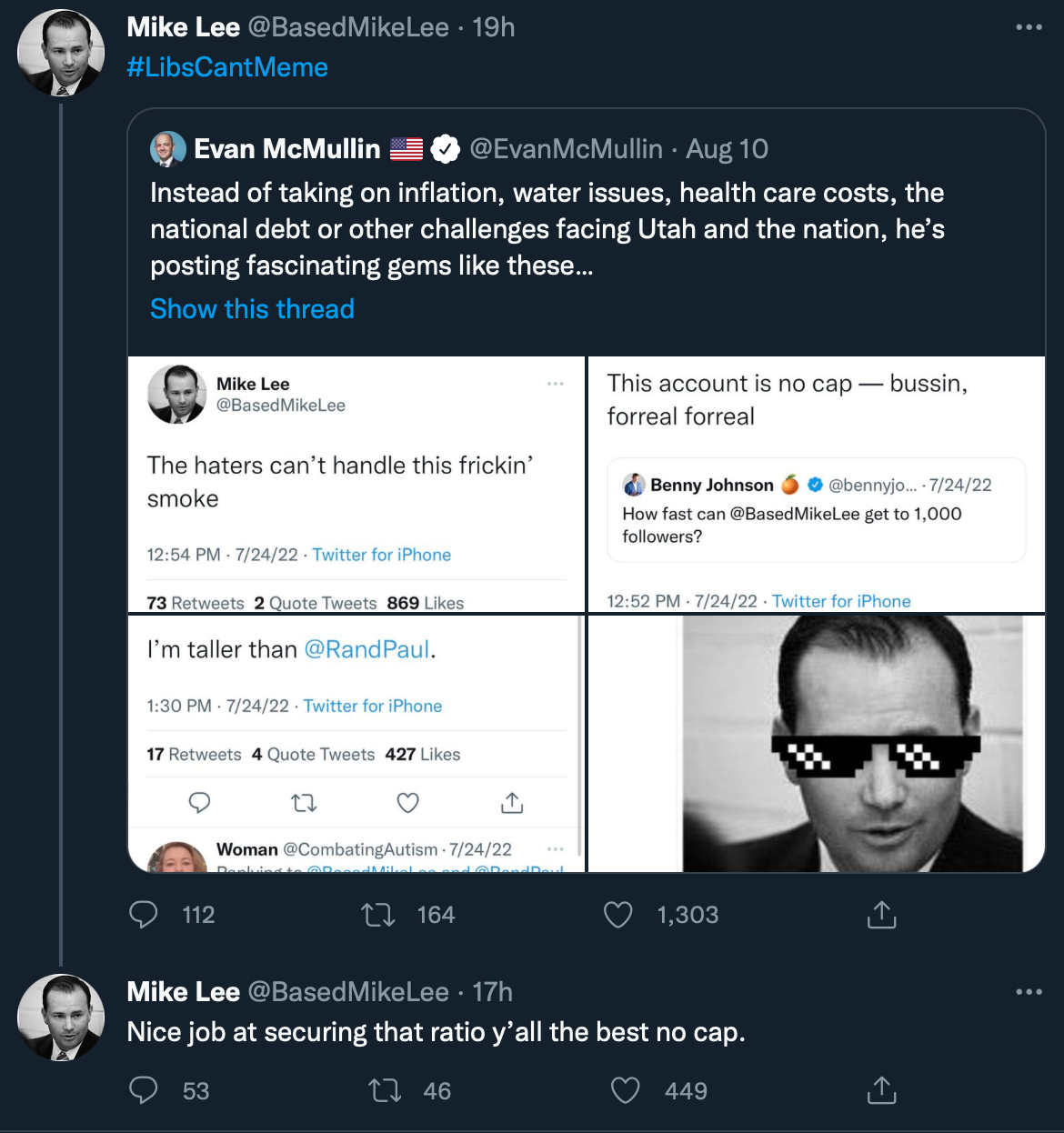Open Mike Lee's display name
Screen dimensions: 1064x1133
182,27
